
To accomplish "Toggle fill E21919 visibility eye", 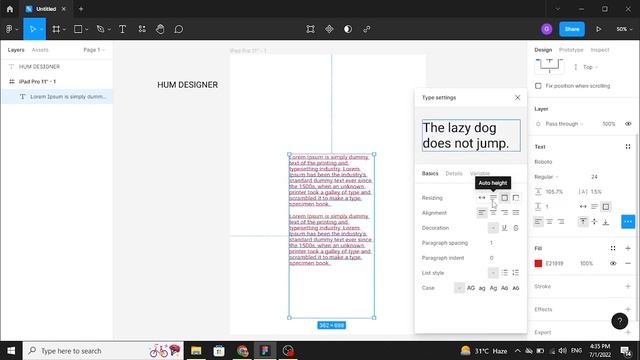I will 613,263.
